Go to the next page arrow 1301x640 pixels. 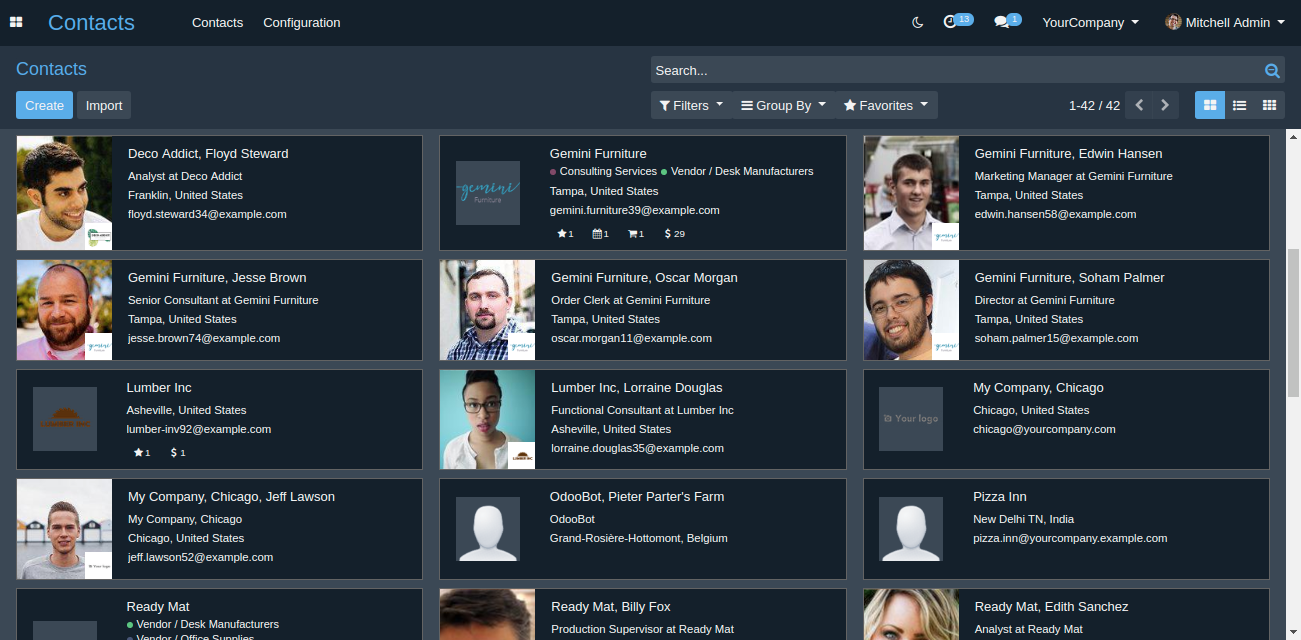[x=1165, y=105]
